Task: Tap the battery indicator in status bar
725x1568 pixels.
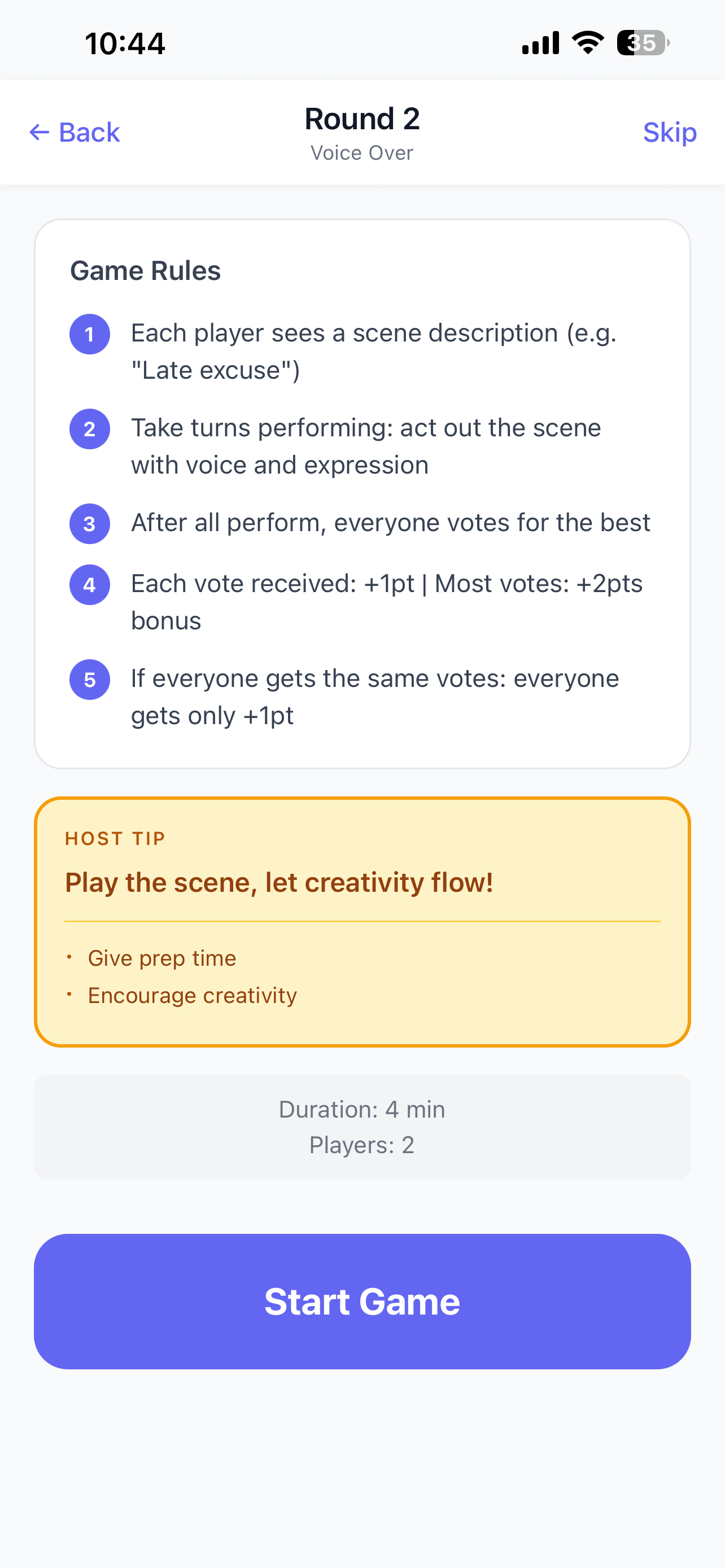Action: tap(643, 43)
